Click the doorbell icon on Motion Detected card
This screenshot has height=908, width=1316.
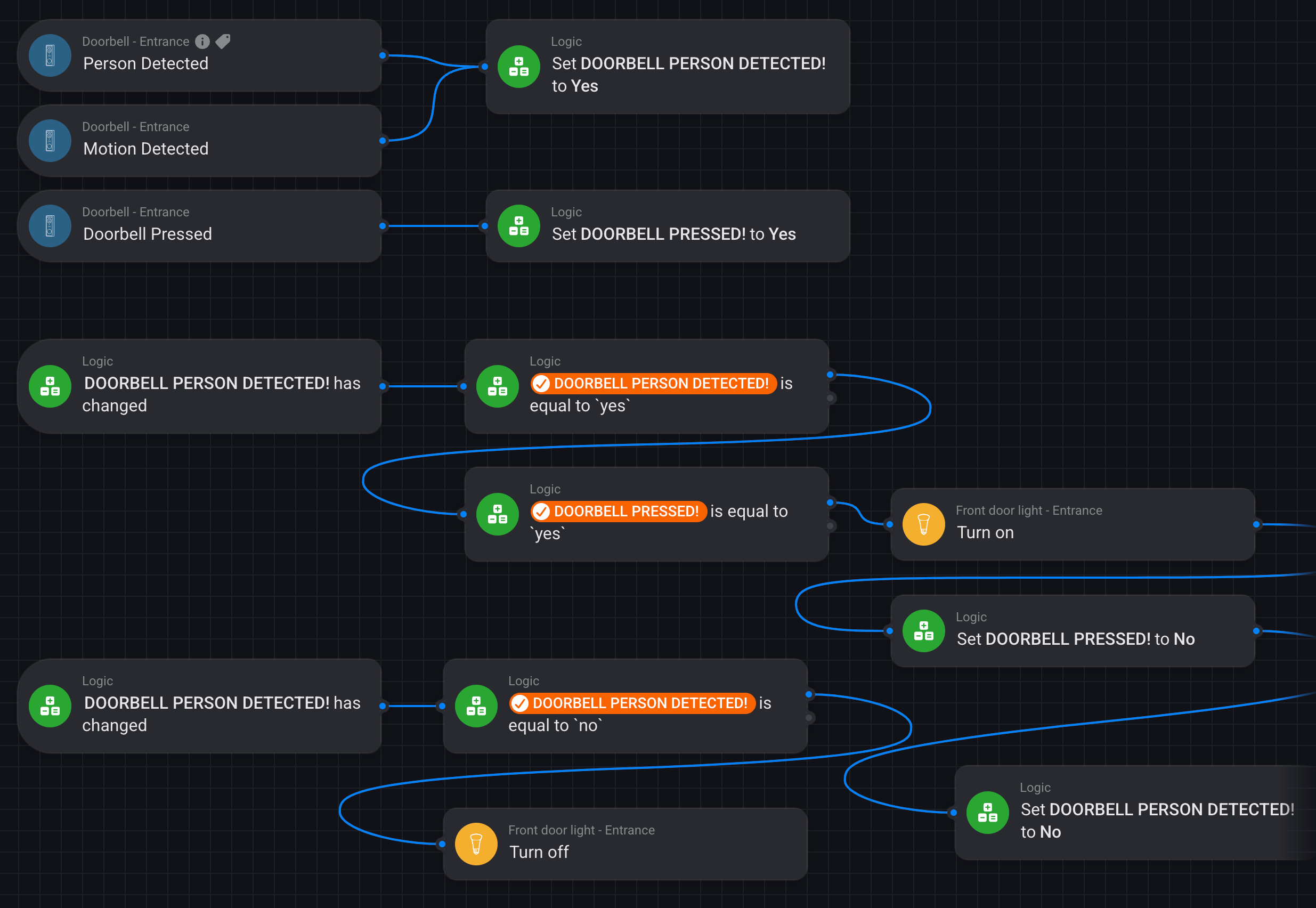[x=50, y=141]
